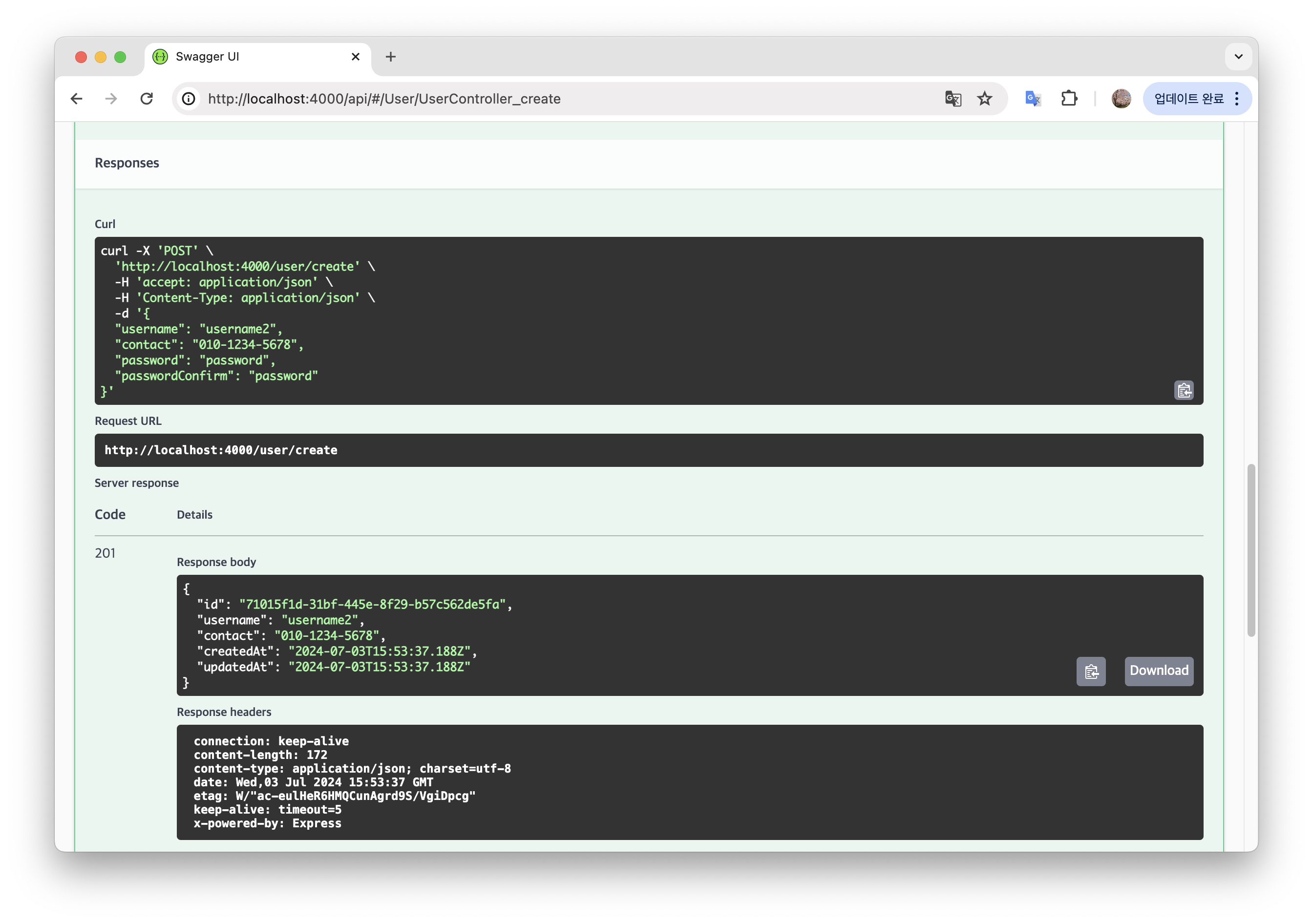Click the "username": "username2" line in response body
This screenshot has height=924, width=1313.
280,620
